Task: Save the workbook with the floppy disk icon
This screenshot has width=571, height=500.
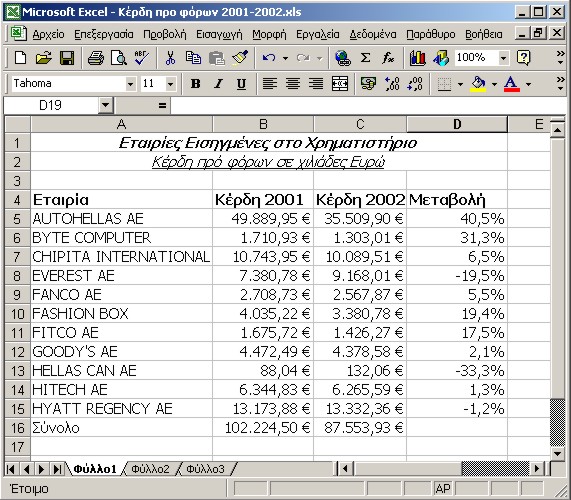Action: (67, 58)
